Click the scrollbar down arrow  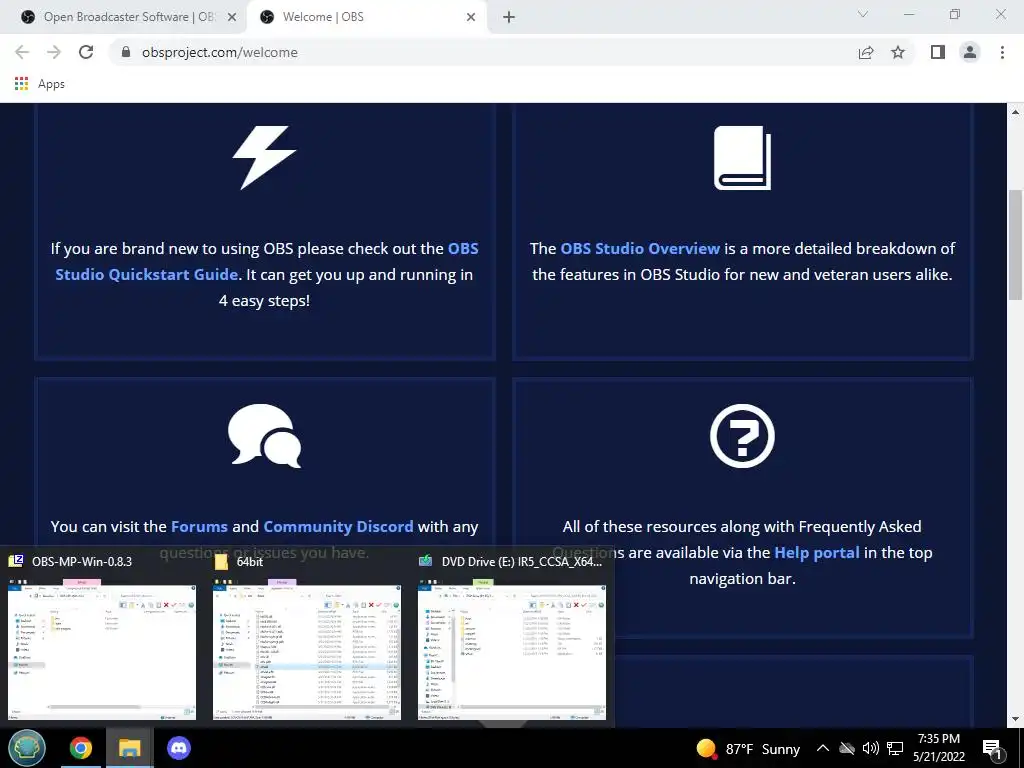coord(1016,719)
